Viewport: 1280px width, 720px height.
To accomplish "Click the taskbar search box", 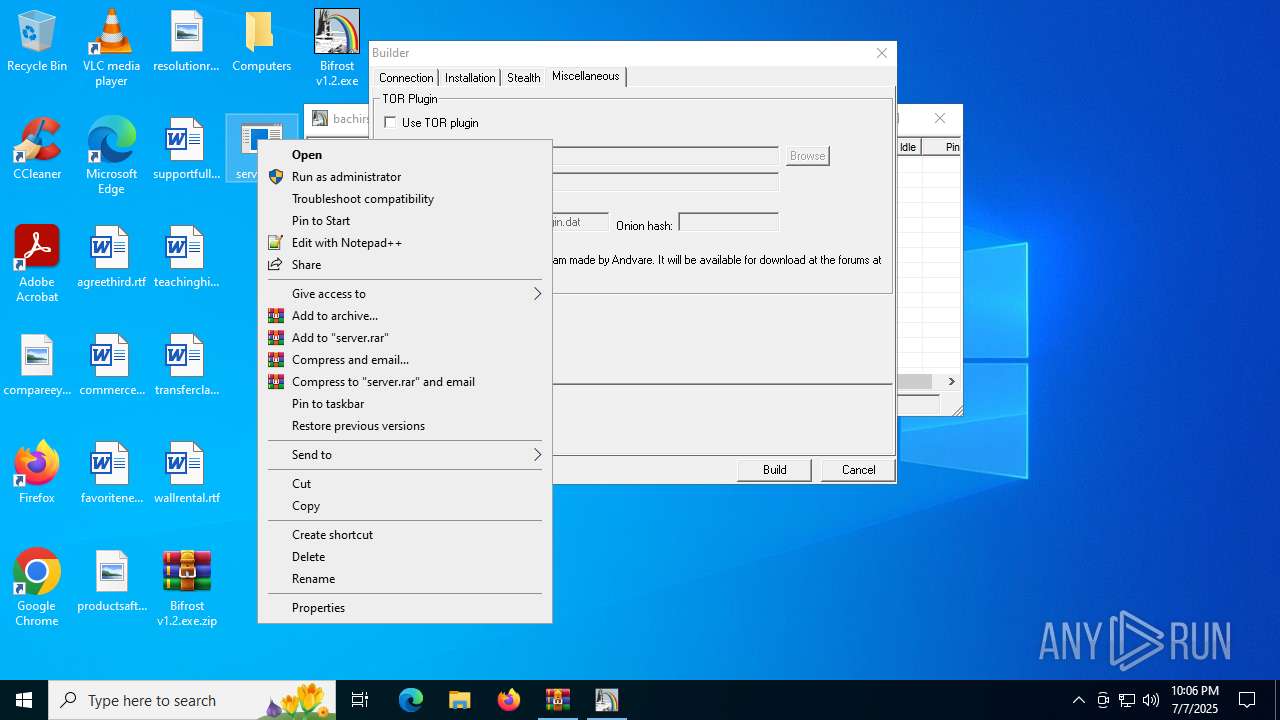I will (194, 700).
